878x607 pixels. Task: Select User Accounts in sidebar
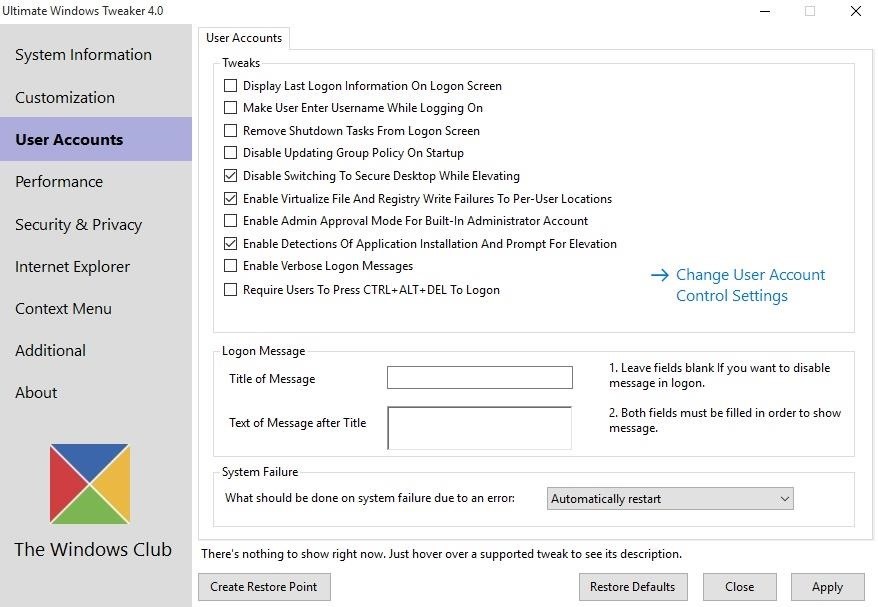click(x=96, y=139)
